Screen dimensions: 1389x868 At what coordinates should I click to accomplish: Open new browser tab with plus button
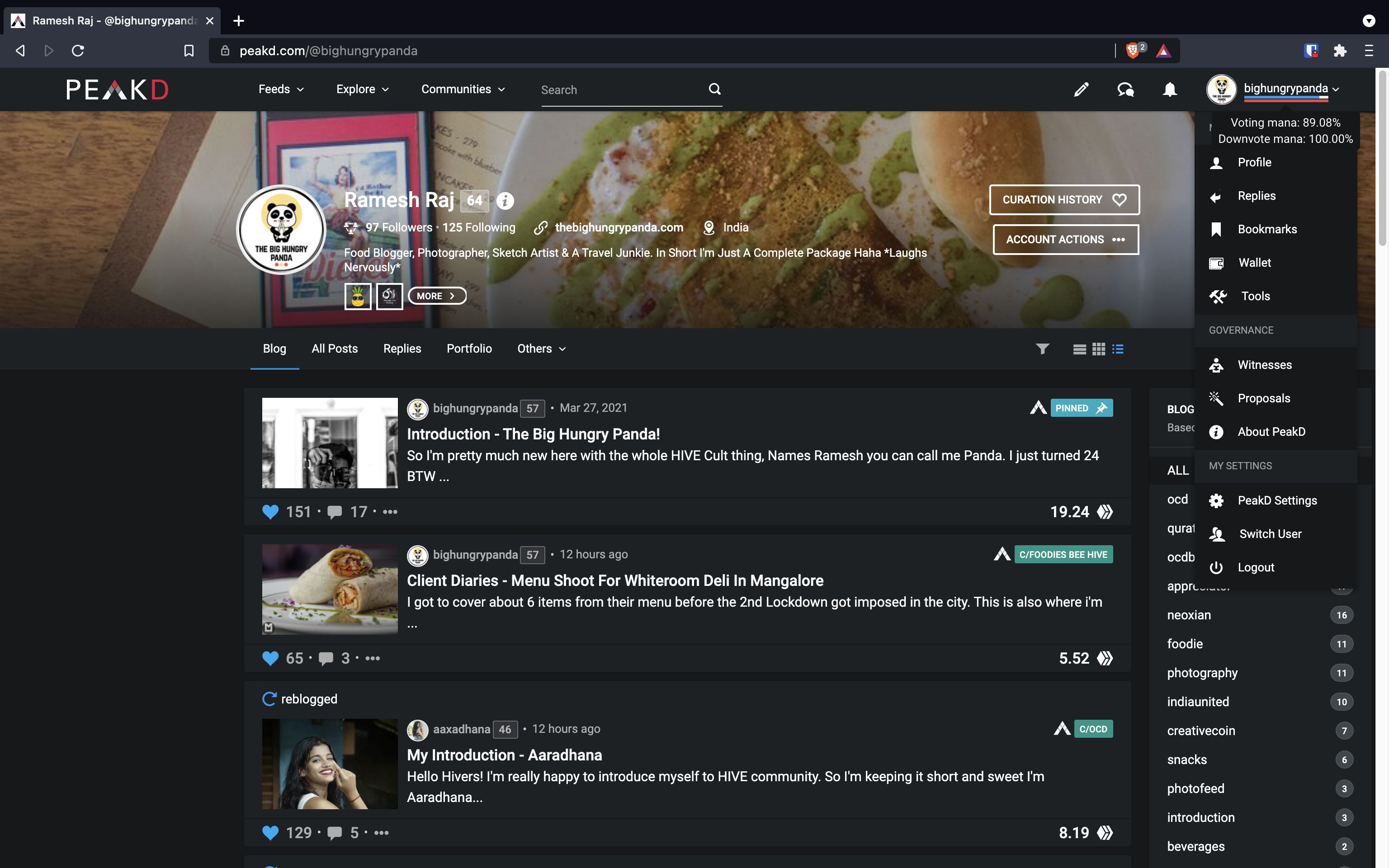pyautogui.click(x=239, y=21)
